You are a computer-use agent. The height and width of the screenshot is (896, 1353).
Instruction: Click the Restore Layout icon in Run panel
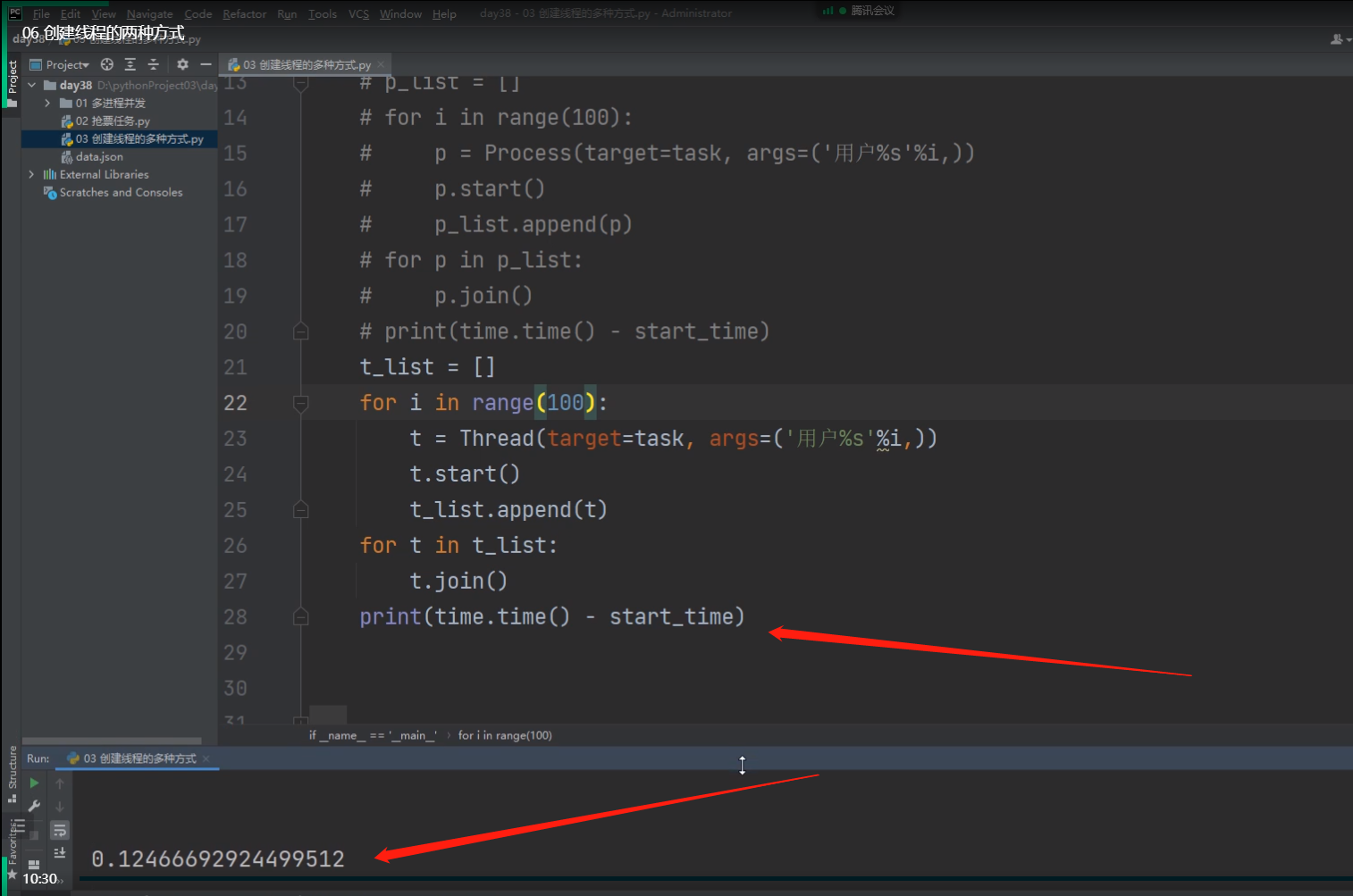[x=34, y=864]
